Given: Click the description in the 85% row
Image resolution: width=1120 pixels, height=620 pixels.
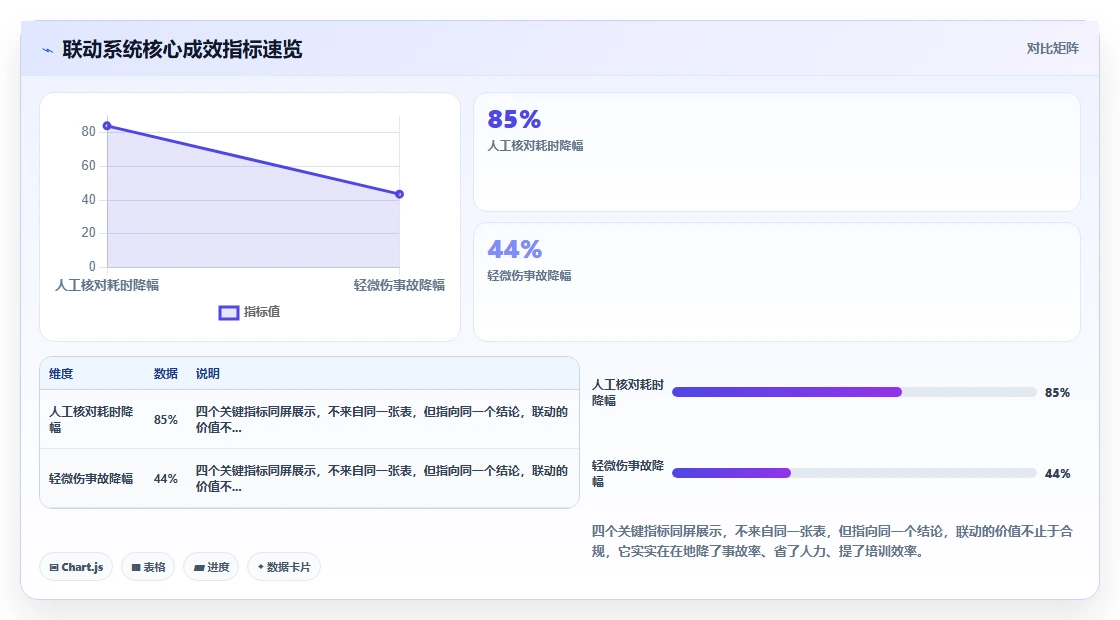Looking at the screenshot, I should pyautogui.click(x=382, y=419).
